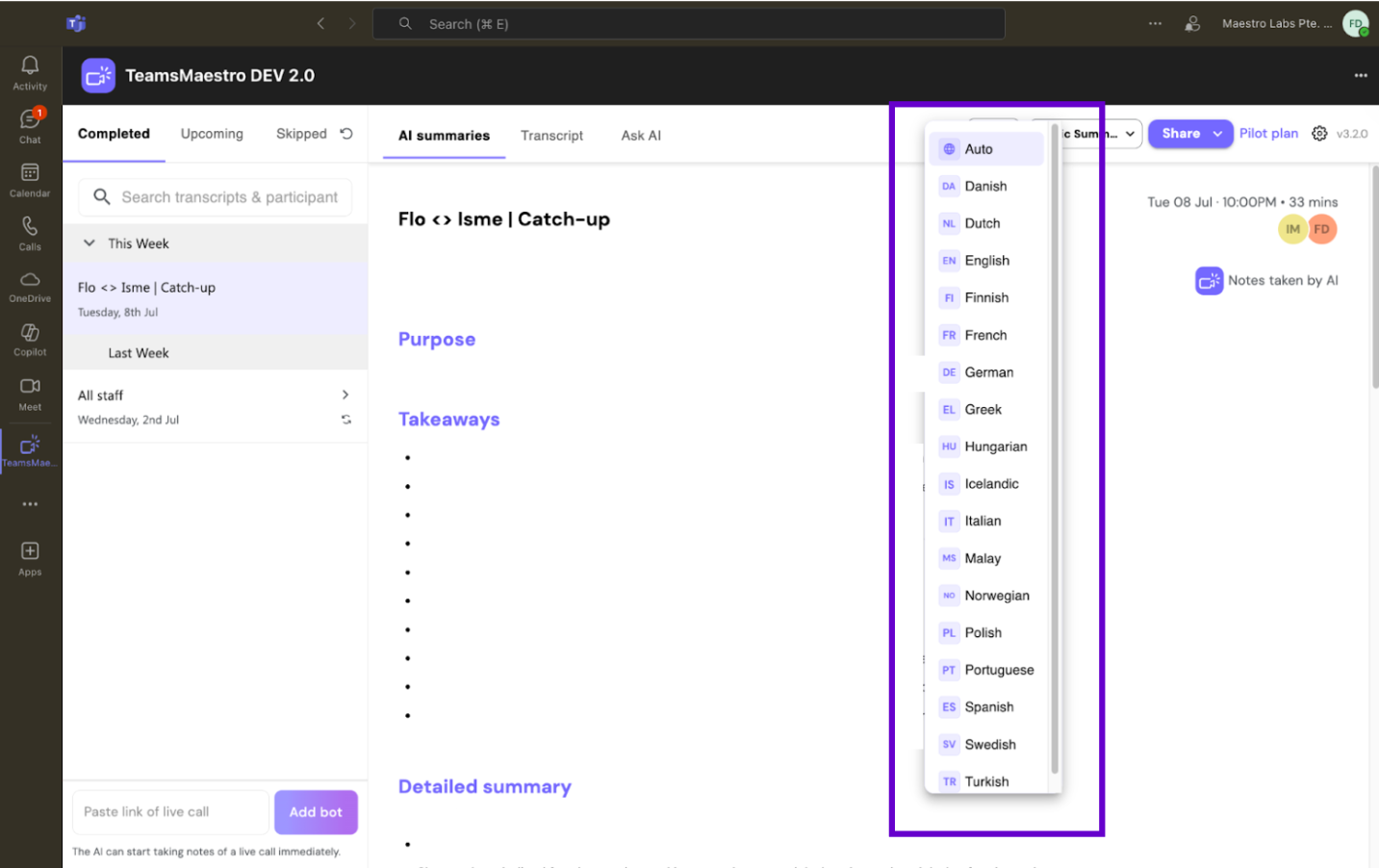This screenshot has height=868, width=1379.
Task: Click the Teams logo icon
Action: click(x=76, y=23)
